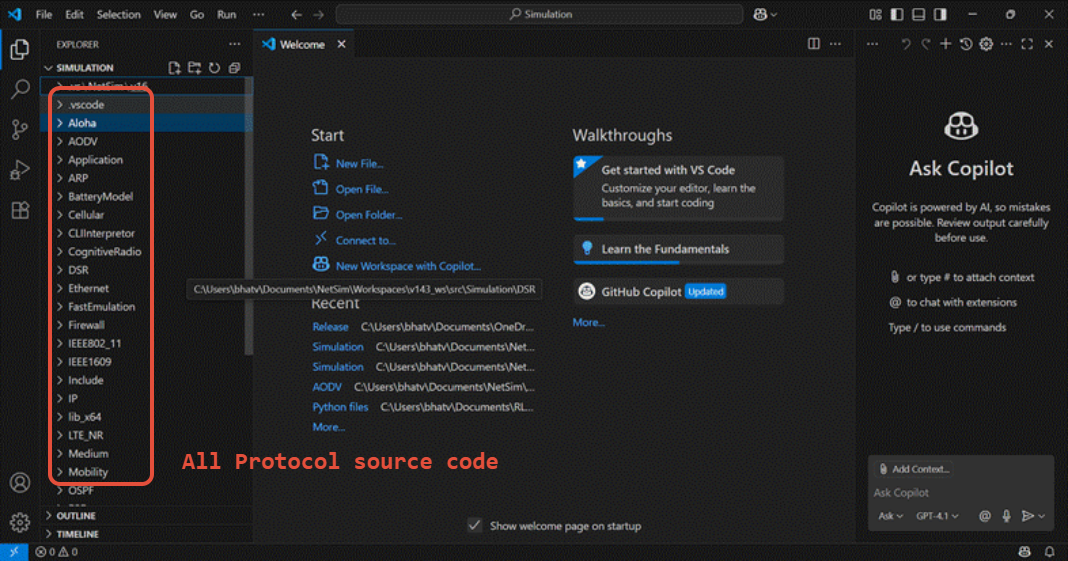Open notifications bell in status bar

tap(1050, 551)
